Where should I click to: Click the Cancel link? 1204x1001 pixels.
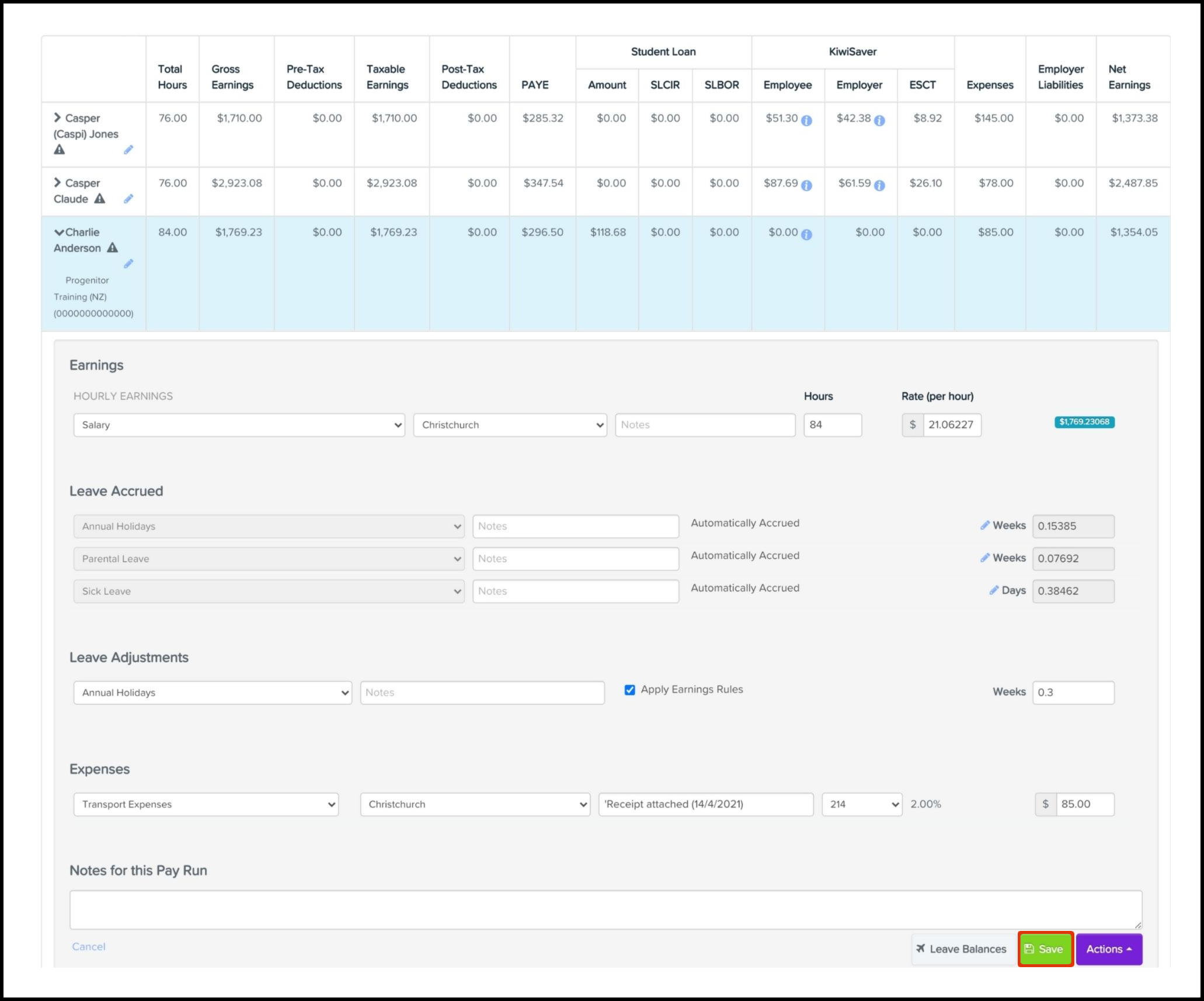click(89, 946)
